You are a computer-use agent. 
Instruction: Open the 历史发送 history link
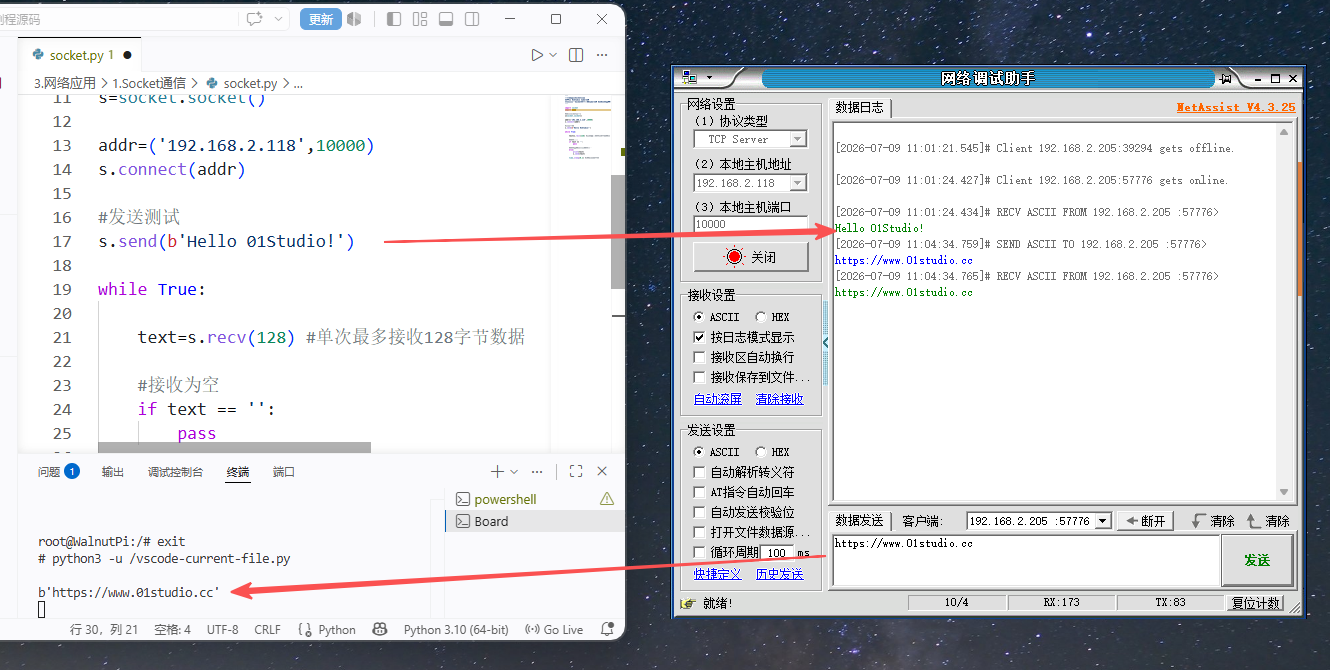pos(779,574)
